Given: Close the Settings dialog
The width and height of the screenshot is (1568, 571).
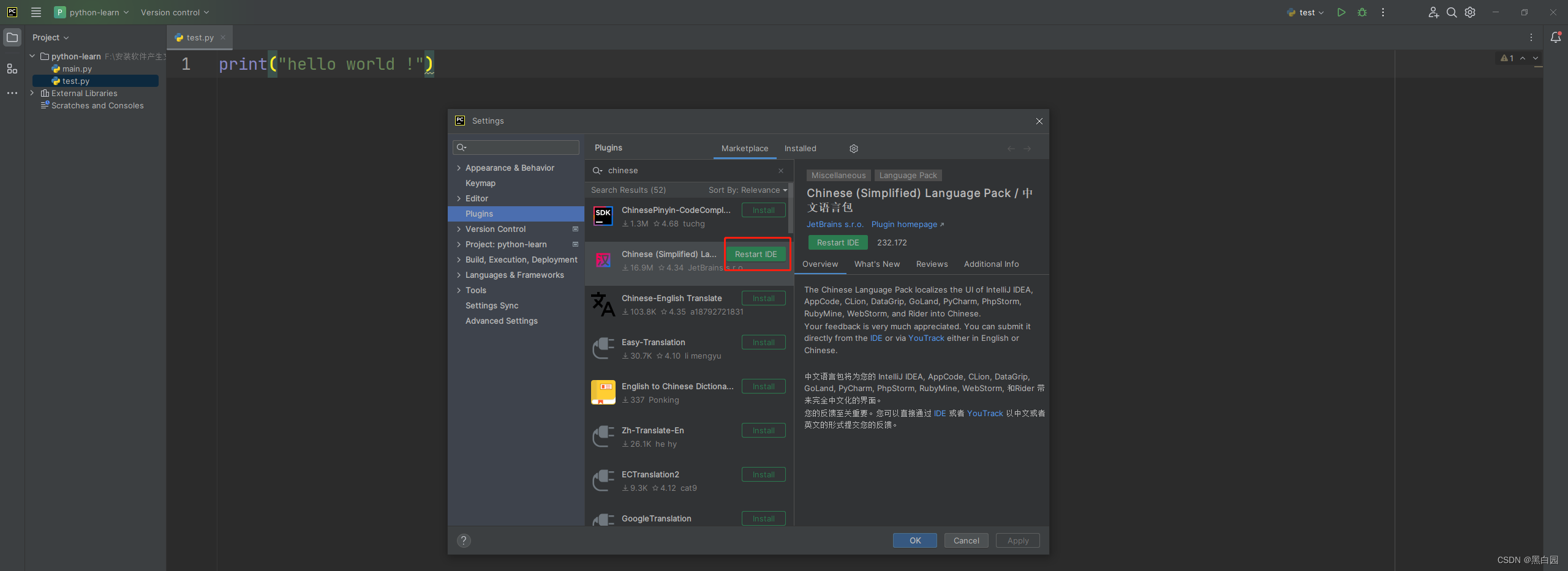Looking at the screenshot, I should coord(1039,121).
